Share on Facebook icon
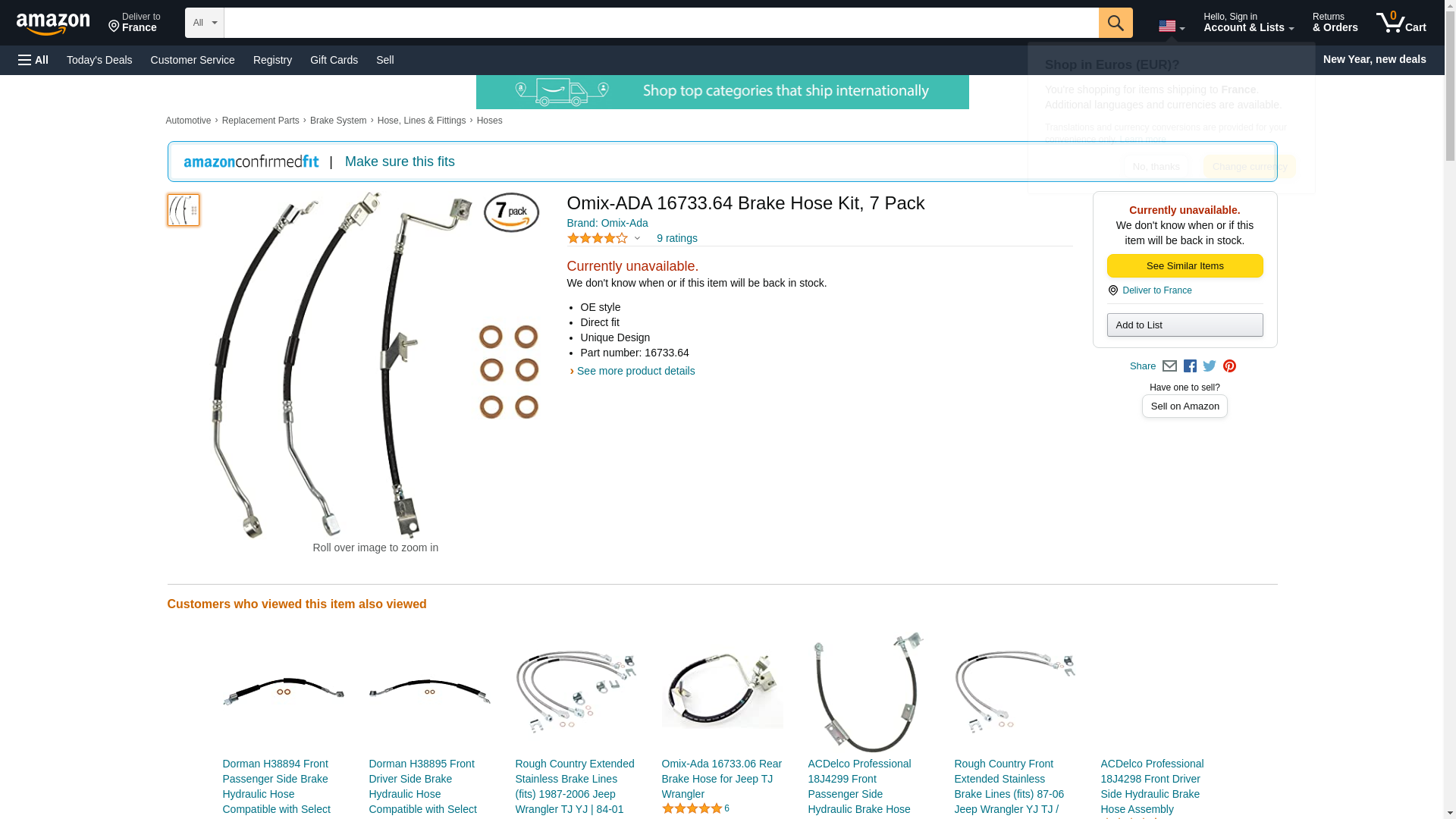The image size is (1456, 819). point(1190,366)
